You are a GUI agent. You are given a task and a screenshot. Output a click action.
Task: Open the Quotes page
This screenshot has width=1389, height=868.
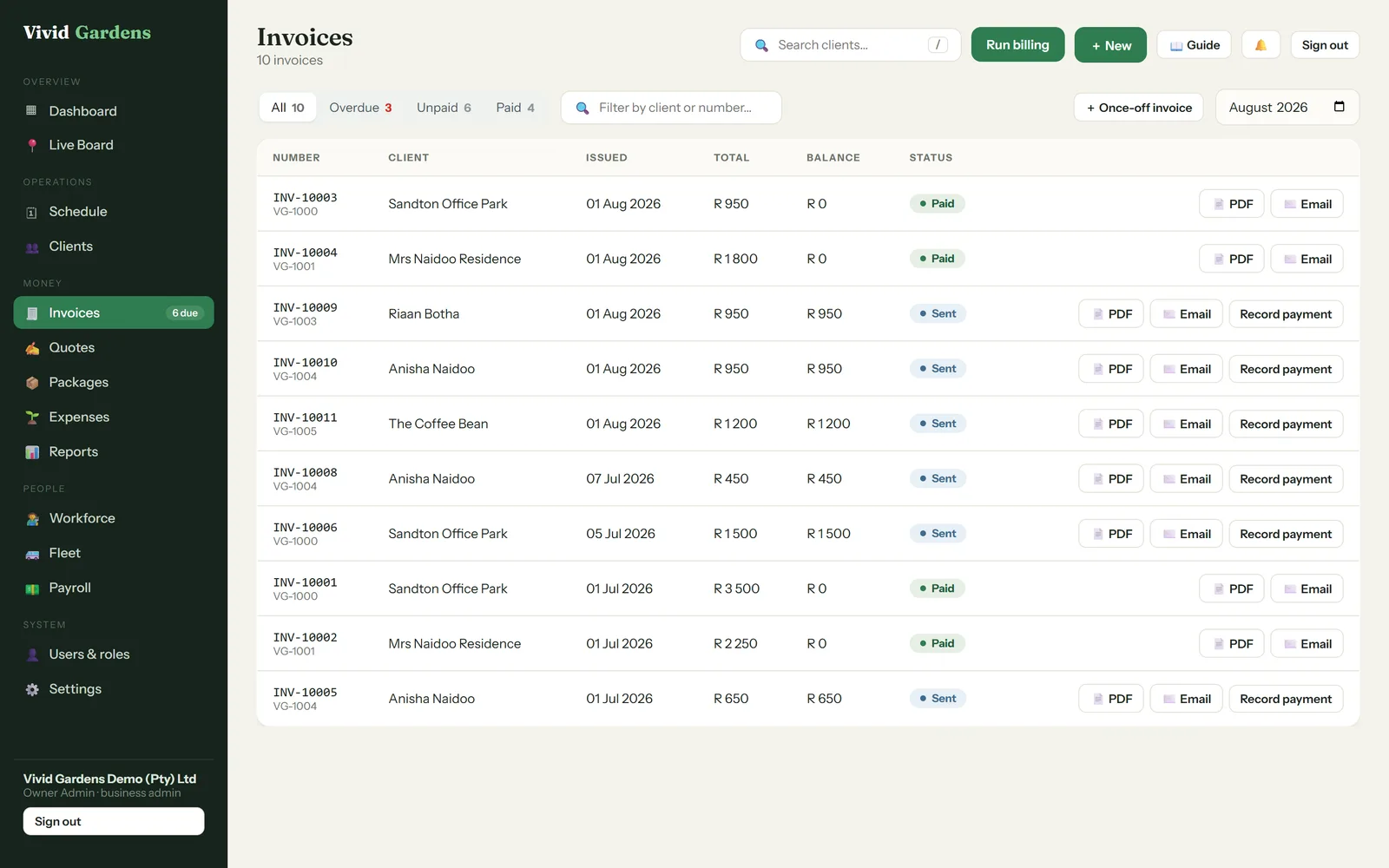[x=114, y=347]
